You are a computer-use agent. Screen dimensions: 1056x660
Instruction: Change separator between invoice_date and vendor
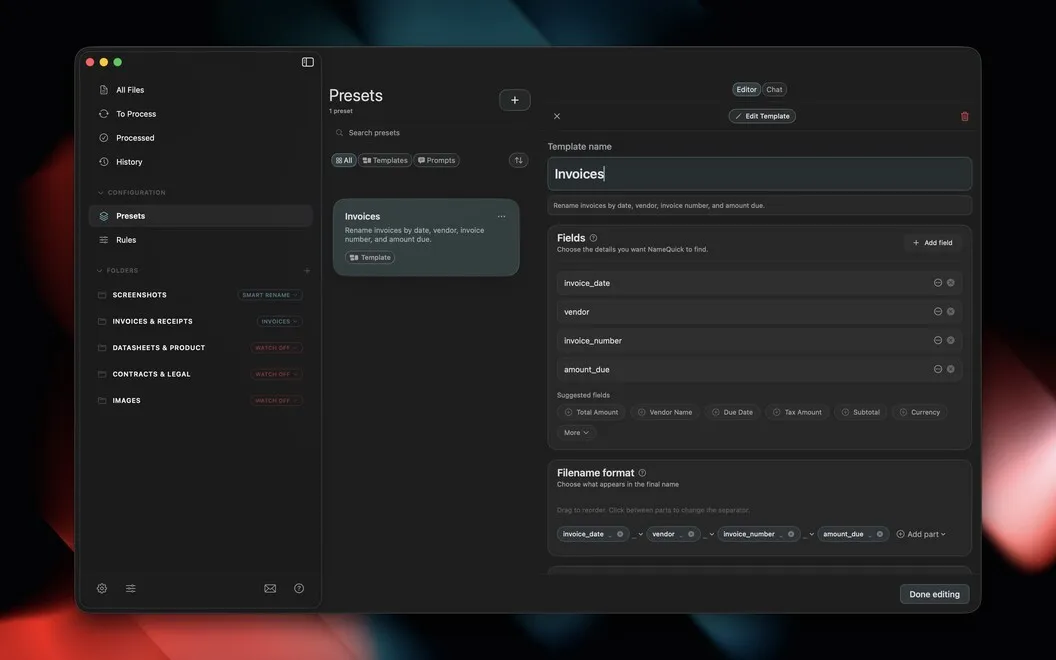click(x=636, y=534)
